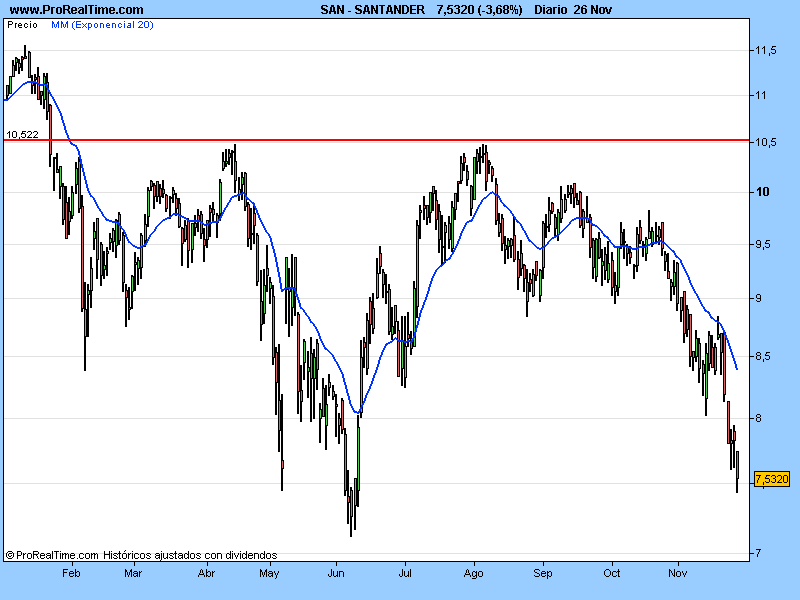Click the 7,5320 (-3,68%) price readout

point(479,10)
